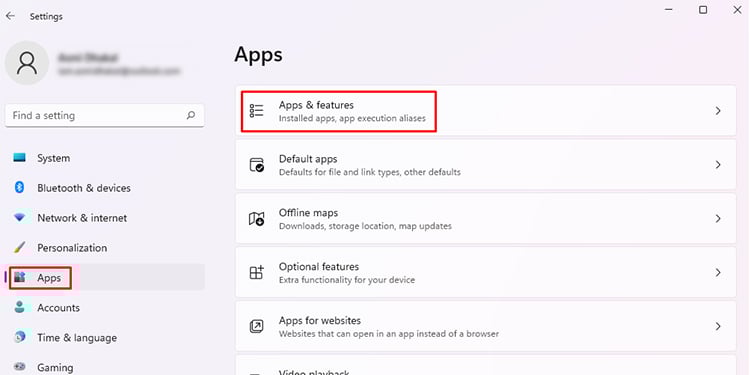The width and height of the screenshot is (750, 375).
Task: Click 'Installed apps, app execution aliases' text
Action: (352, 118)
